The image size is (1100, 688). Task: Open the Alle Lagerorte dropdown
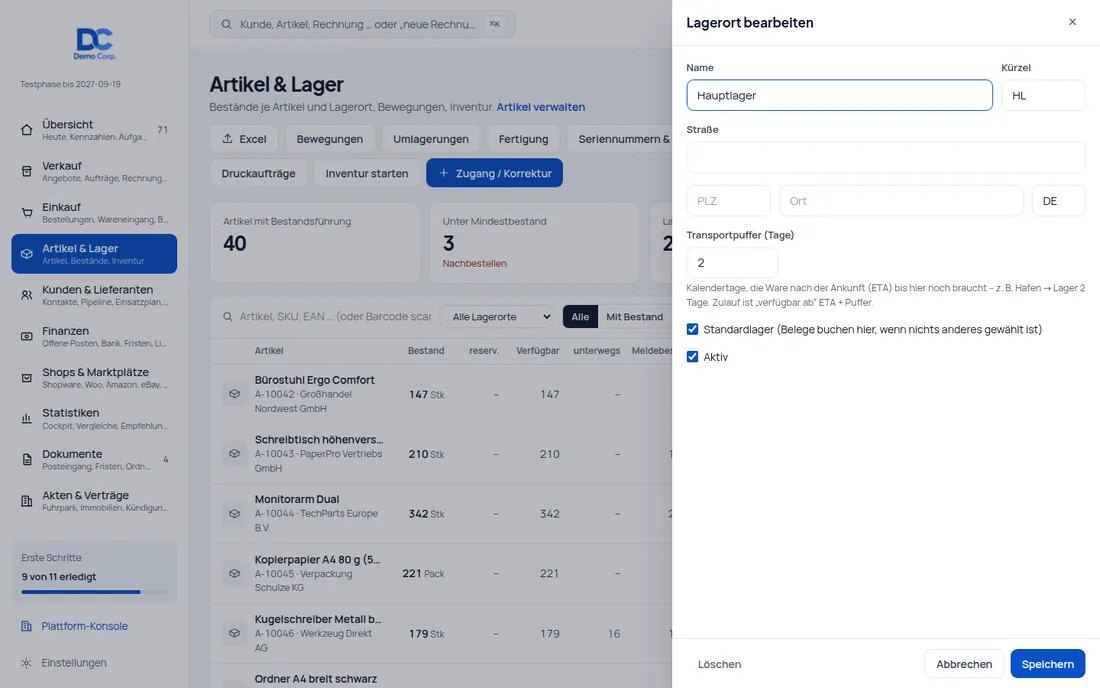(x=498, y=317)
